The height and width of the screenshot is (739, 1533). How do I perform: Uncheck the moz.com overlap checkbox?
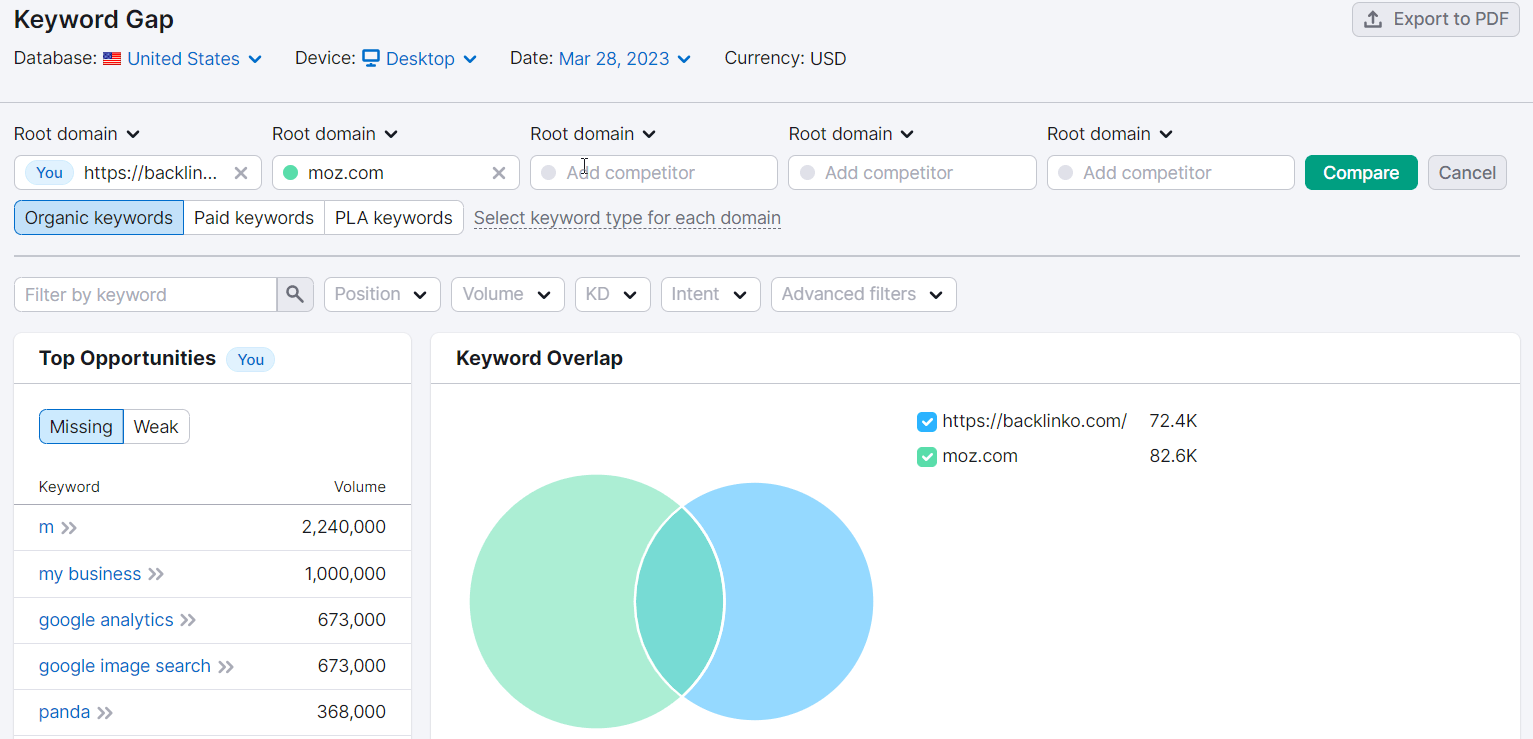coord(927,457)
